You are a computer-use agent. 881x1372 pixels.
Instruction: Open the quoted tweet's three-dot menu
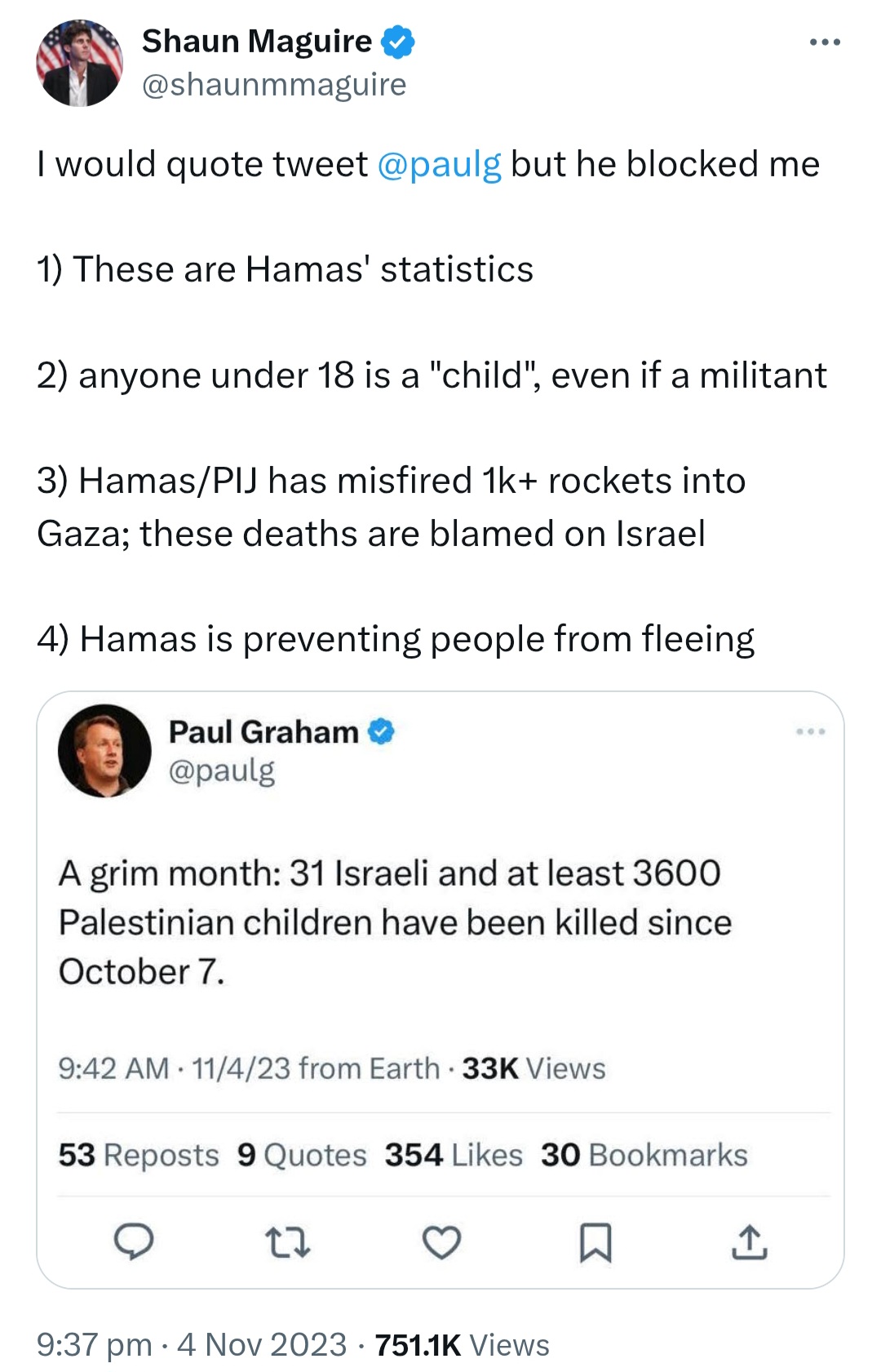click(x=811, y=731)
